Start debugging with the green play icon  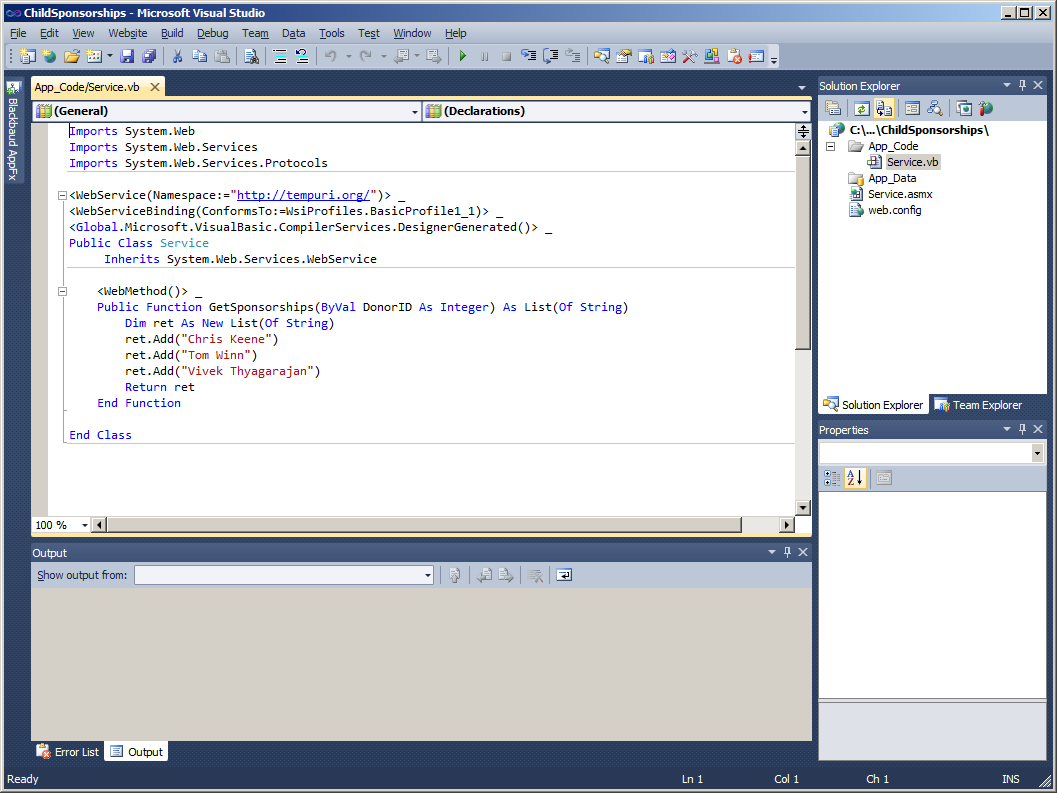462,57
